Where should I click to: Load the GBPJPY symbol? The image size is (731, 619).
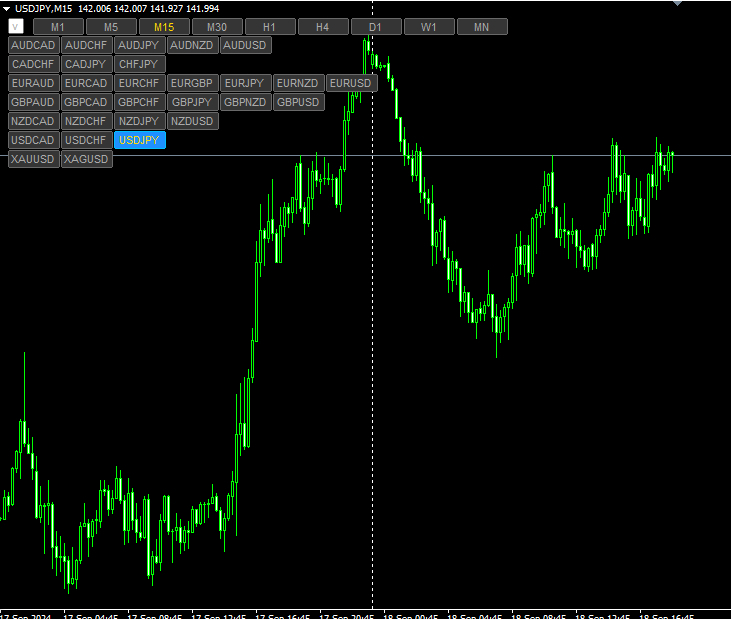point(192,102)
